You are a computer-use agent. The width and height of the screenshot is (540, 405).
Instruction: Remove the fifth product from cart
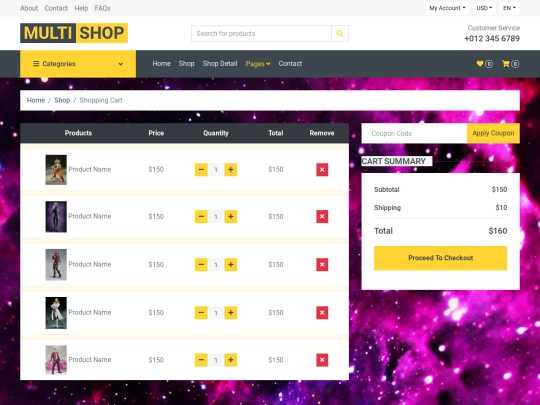[x=322, y=360]
